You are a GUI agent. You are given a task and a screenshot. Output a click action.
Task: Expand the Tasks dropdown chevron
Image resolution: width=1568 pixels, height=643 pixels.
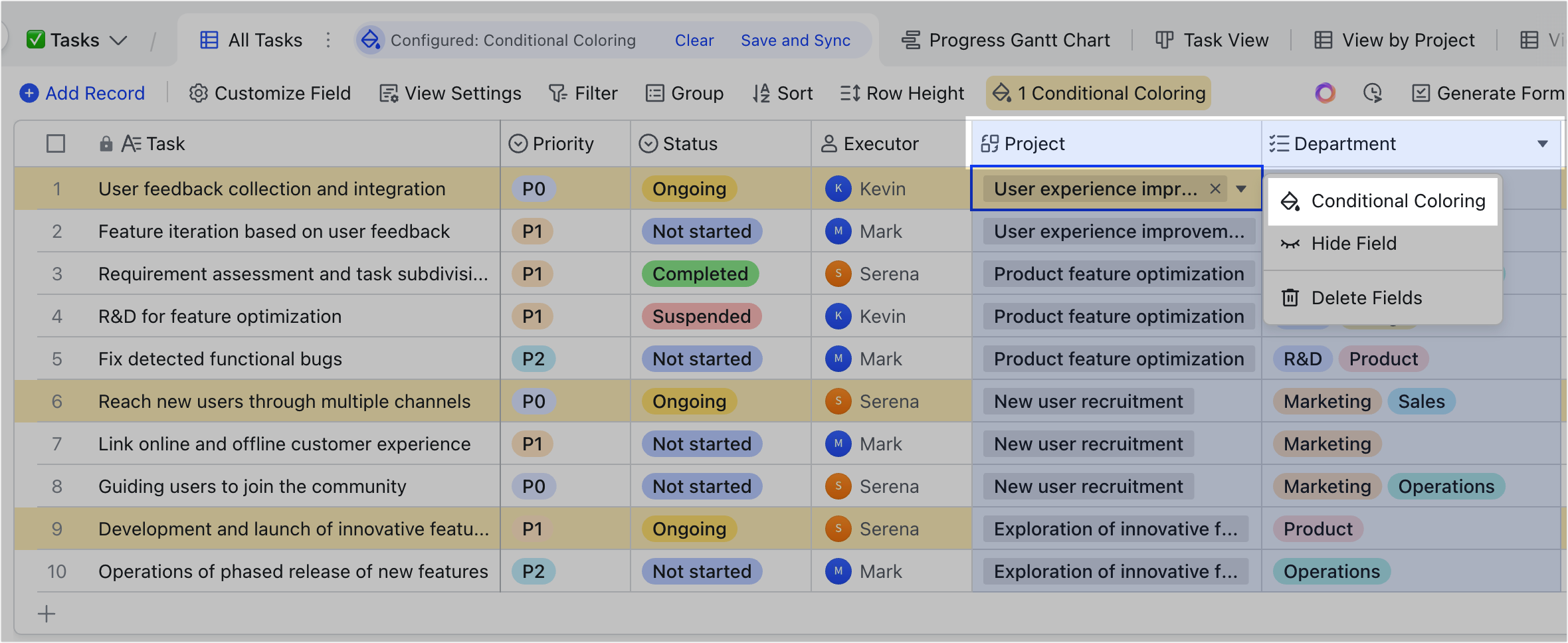pos(120,40)
